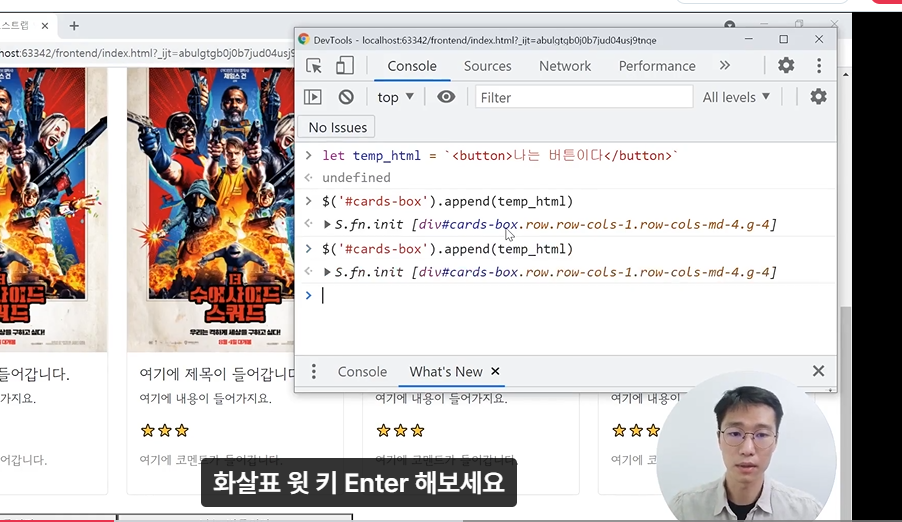Click the 'let temp_html' console line
Viewport: 902px width, 522px height.
(x=500, y=155)
